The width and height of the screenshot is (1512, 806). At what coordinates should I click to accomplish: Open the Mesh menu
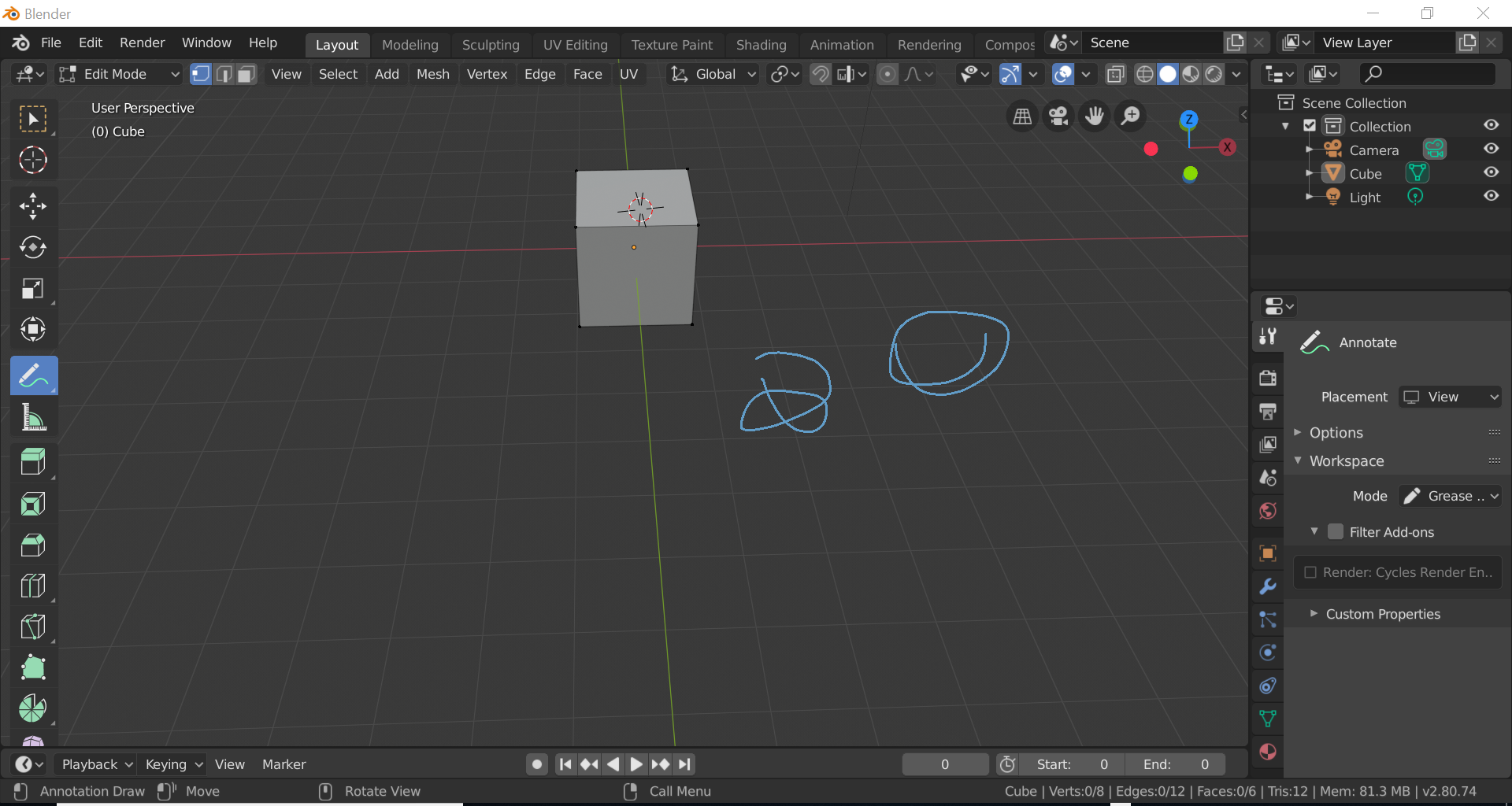432,74
